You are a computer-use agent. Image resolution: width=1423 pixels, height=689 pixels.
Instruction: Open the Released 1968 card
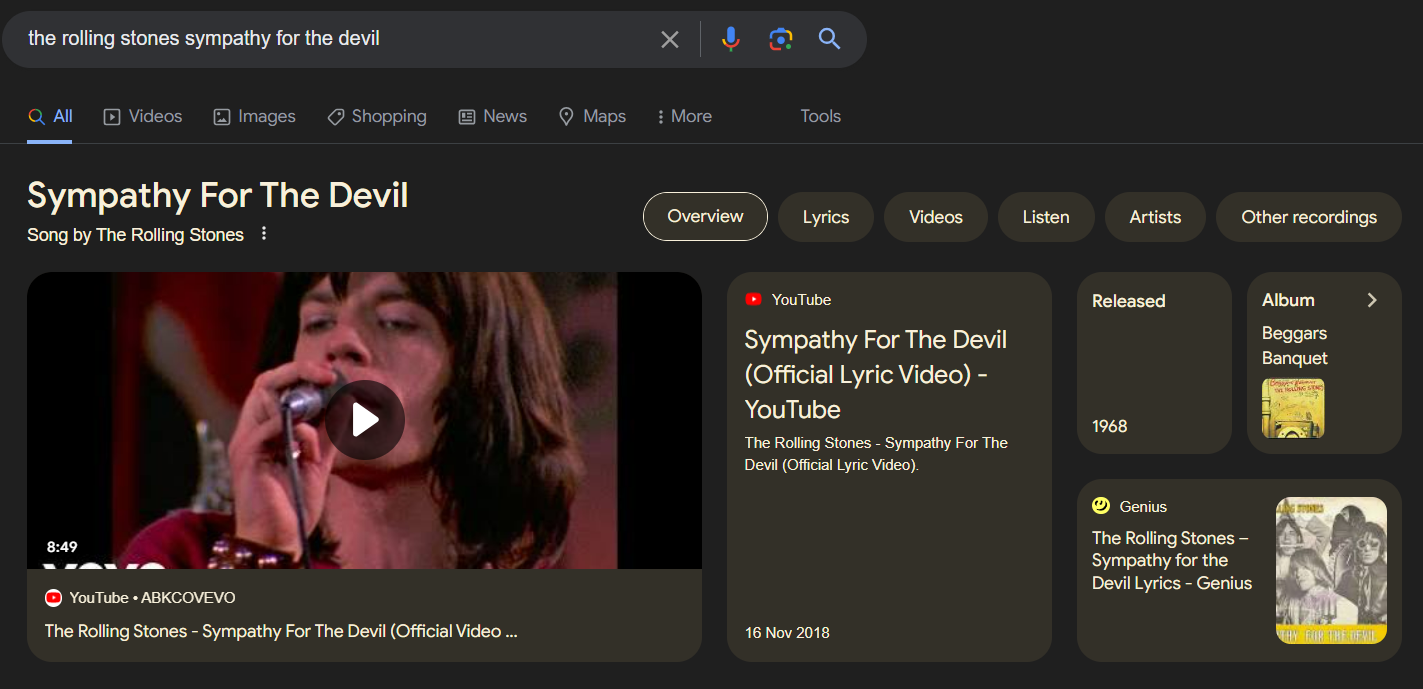pos(1154,363)
